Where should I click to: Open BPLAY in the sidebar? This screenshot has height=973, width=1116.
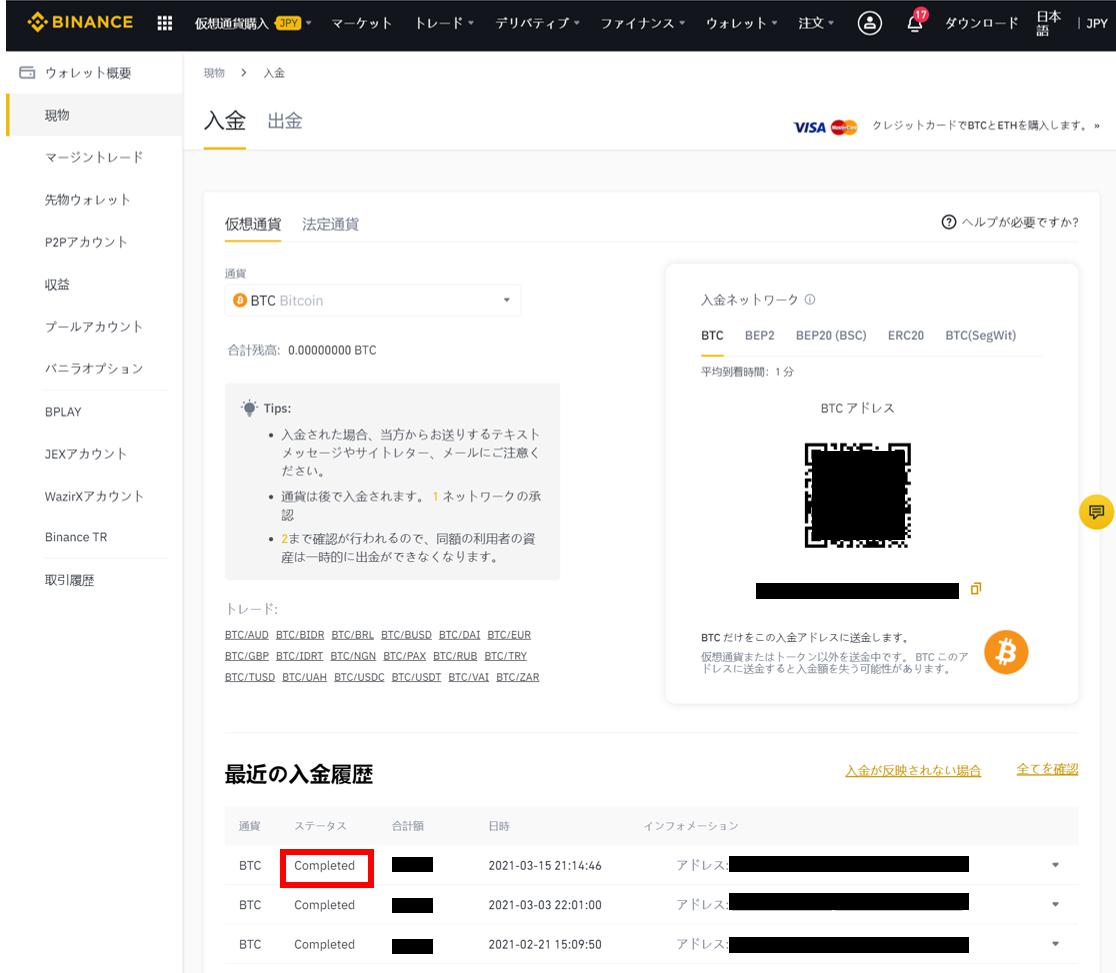click(63, 411)
